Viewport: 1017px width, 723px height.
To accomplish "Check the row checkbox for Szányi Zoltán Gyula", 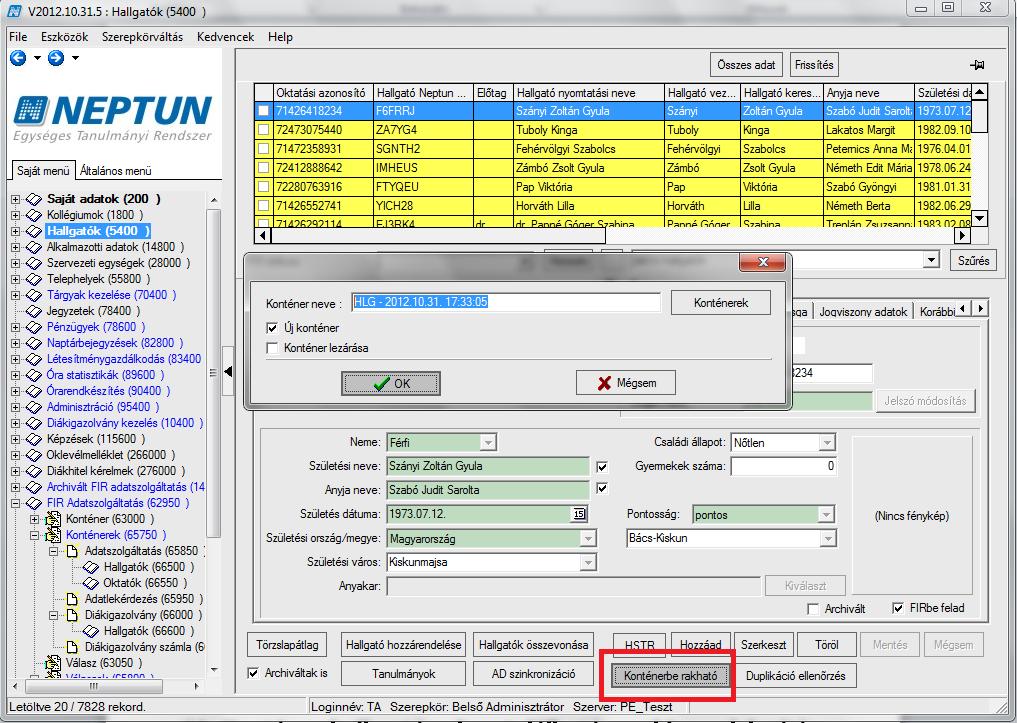I will pyautogui.click(x=263, y=111).
